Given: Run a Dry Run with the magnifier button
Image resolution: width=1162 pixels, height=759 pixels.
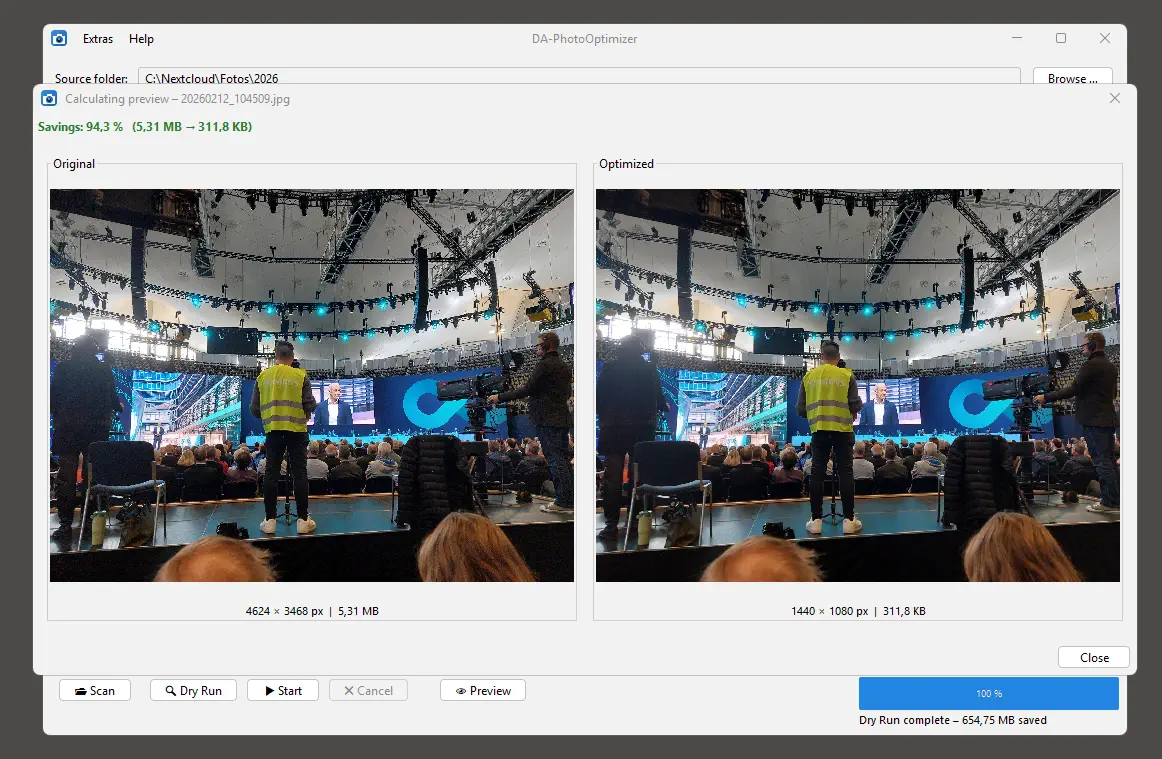Looking at the screenshot, I should 193,690.
